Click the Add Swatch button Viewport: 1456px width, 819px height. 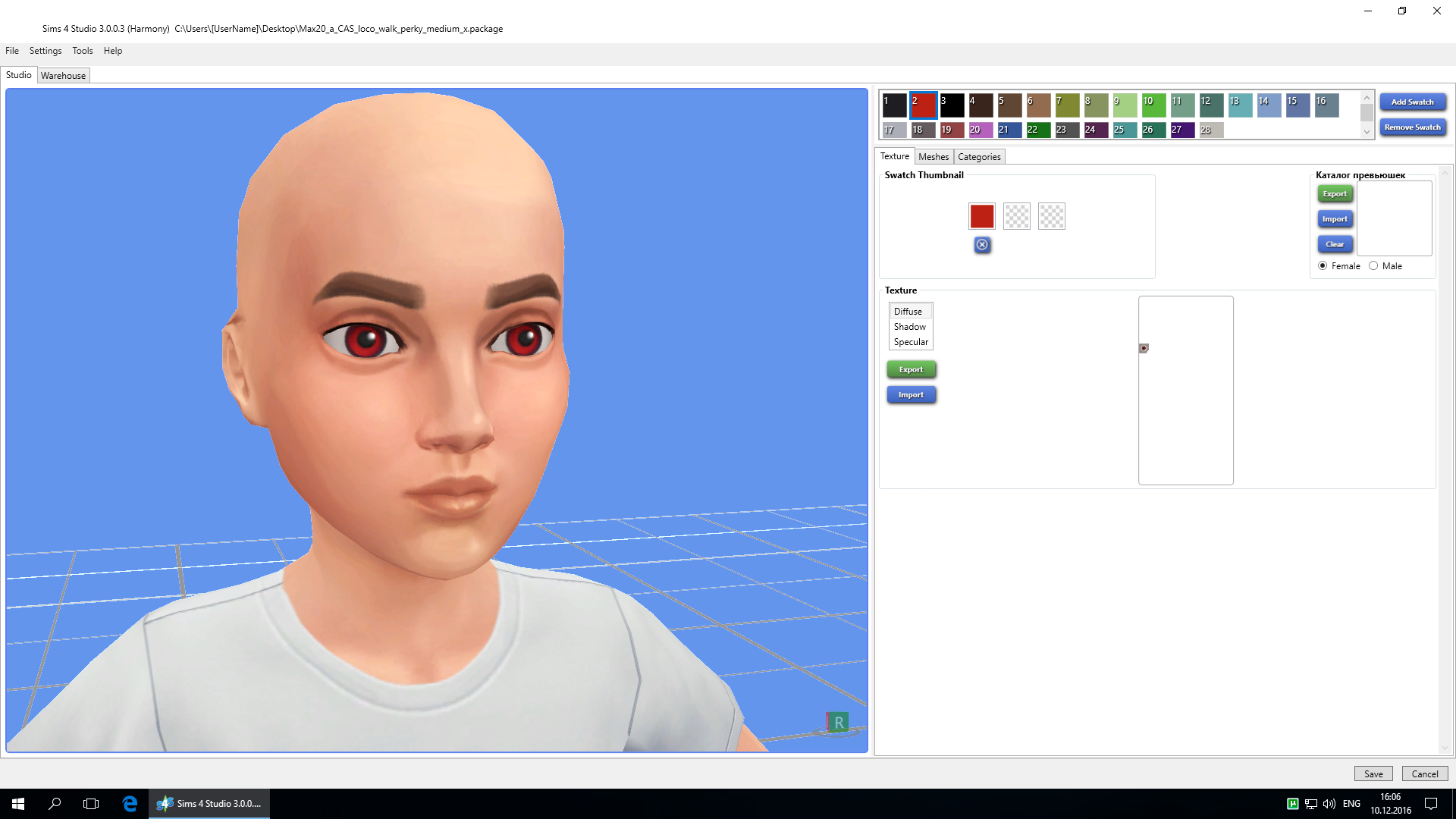click(x=1412, y=102)
